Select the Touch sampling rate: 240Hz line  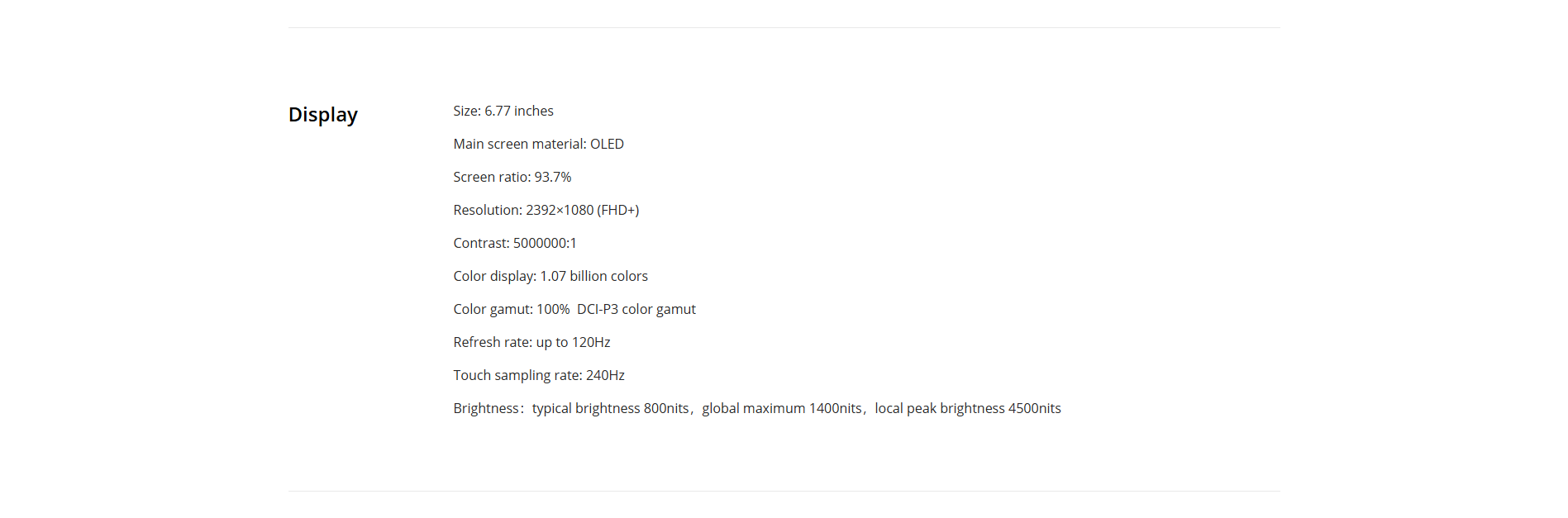539,375
